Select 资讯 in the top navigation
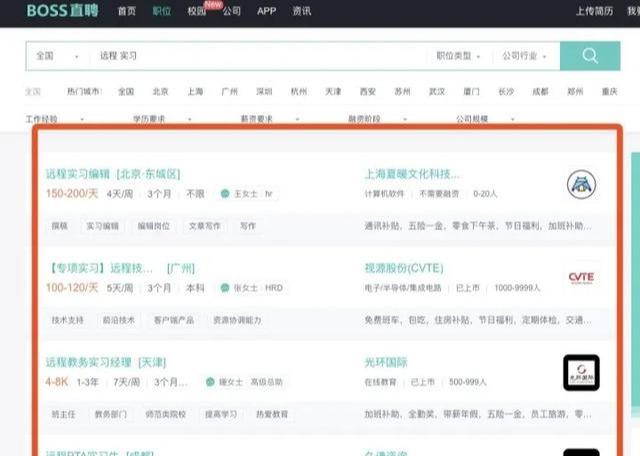Screen dimensions: 640x456 301,11
